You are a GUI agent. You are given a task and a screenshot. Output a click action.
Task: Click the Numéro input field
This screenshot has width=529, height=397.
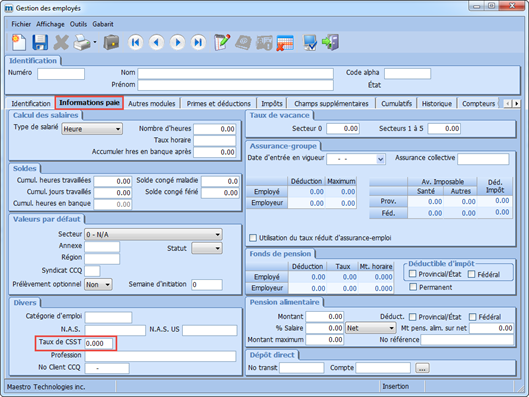[x=61, y=74]
